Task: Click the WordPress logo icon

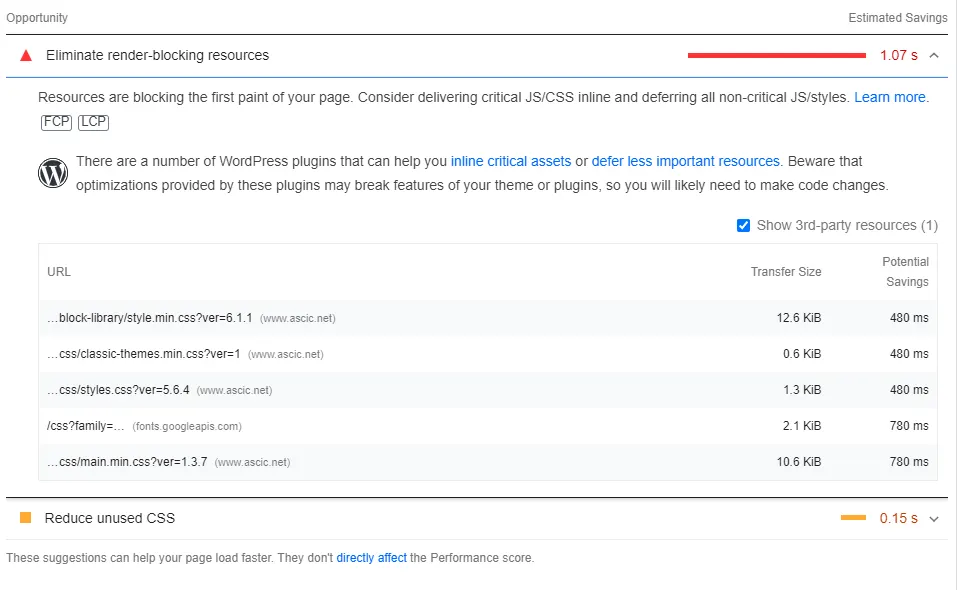Action: [53, 173]
